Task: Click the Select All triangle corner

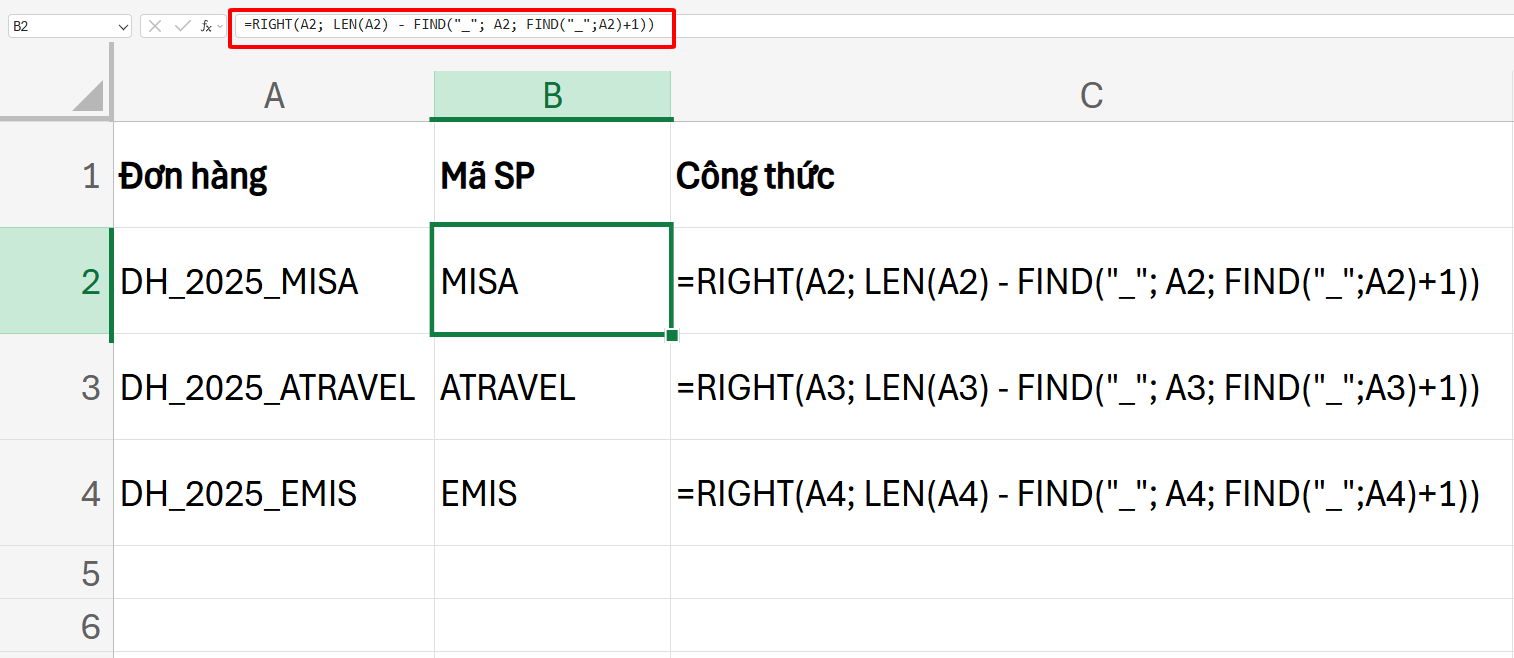Action: click(x=88, y=96)
